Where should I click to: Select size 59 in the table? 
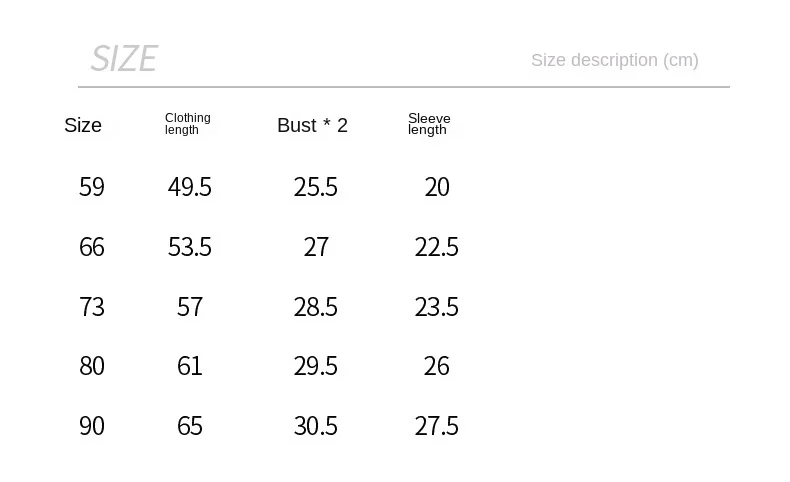pos(92,187)
